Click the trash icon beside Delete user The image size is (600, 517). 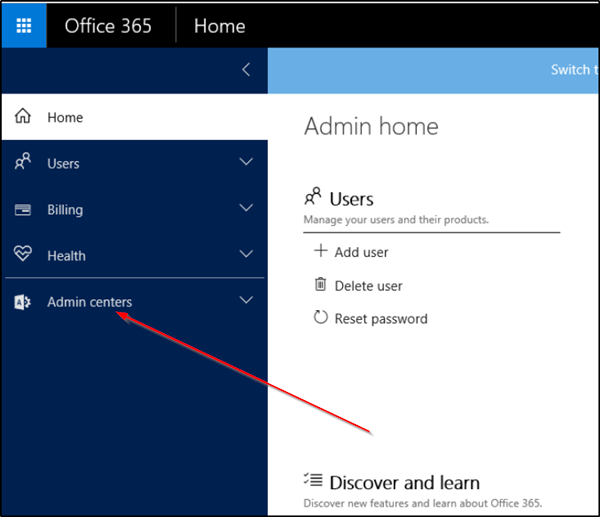tap(320, 284)
